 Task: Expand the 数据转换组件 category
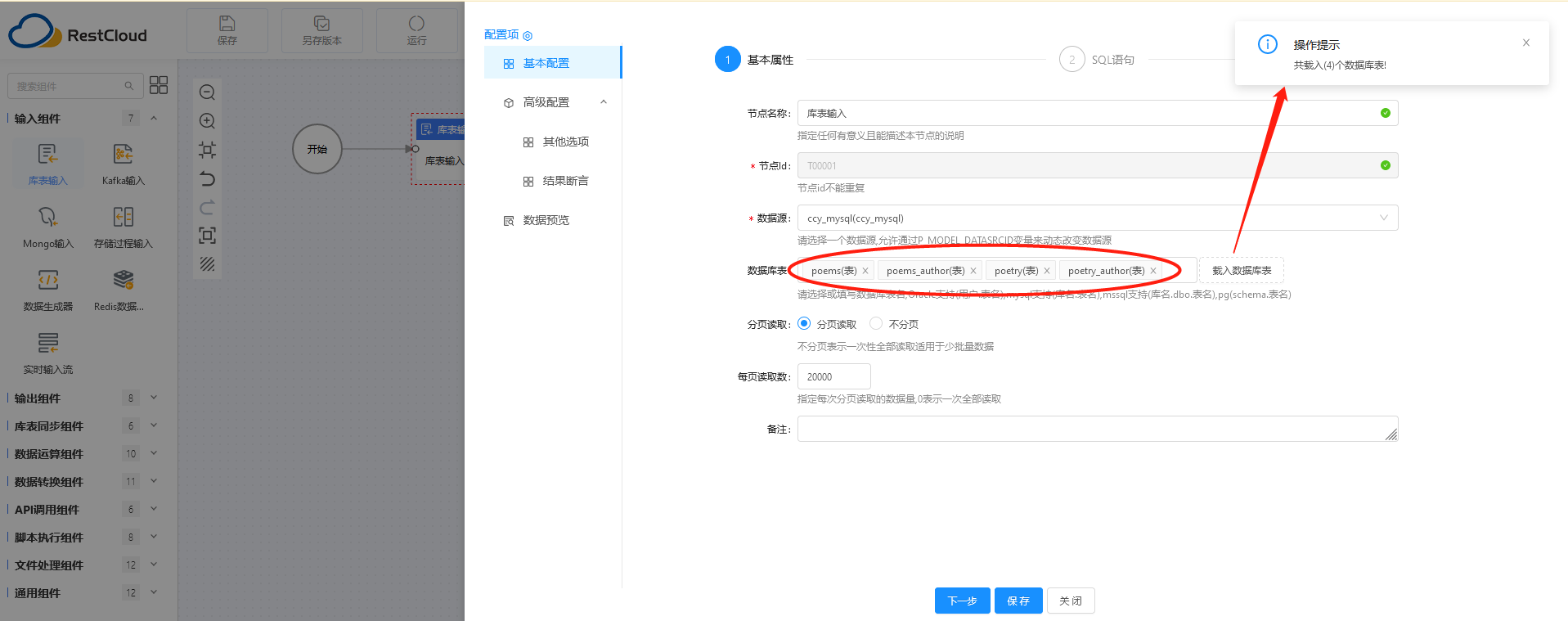(153, 481)
